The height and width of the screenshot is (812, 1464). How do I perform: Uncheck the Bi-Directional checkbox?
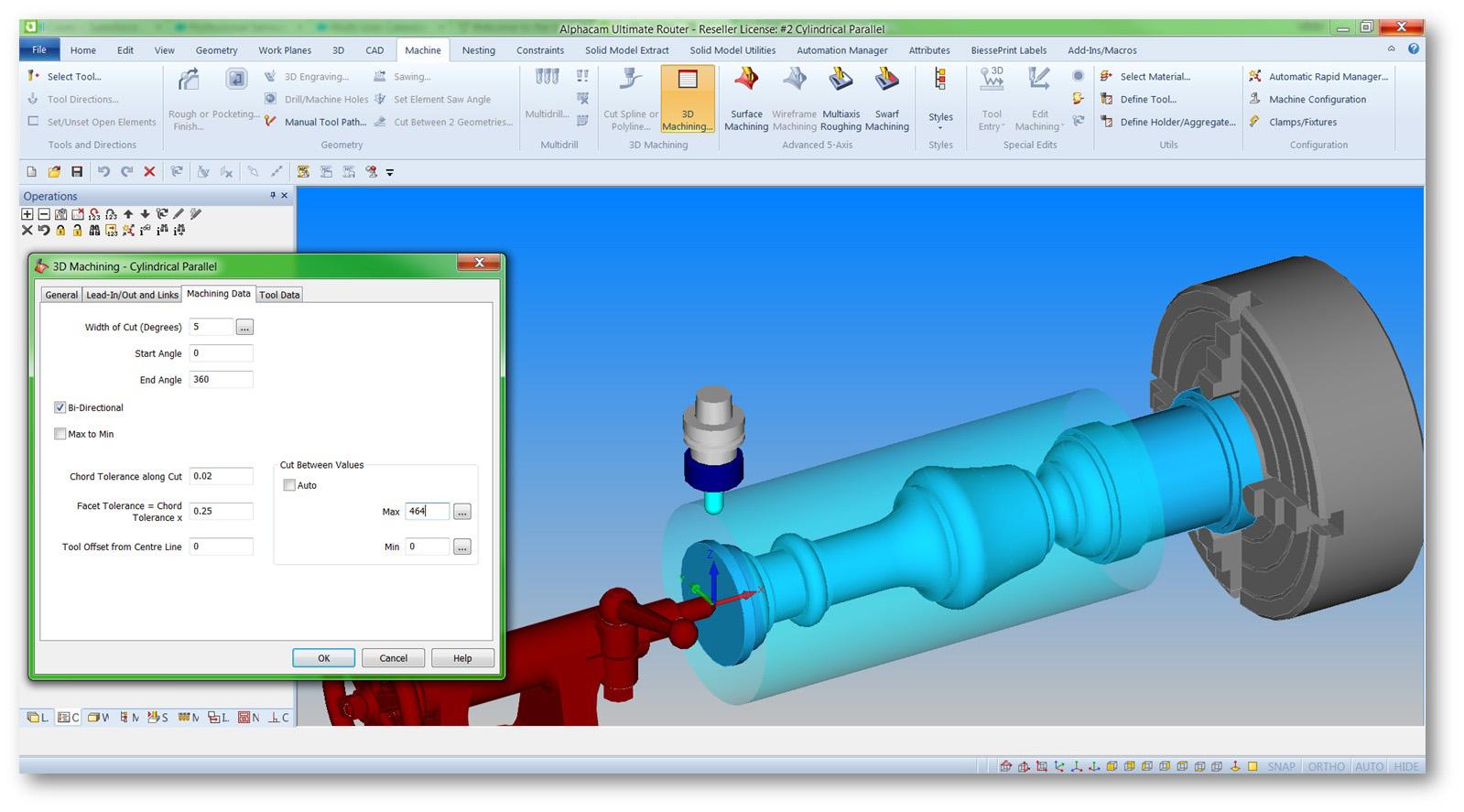point(60,407)
